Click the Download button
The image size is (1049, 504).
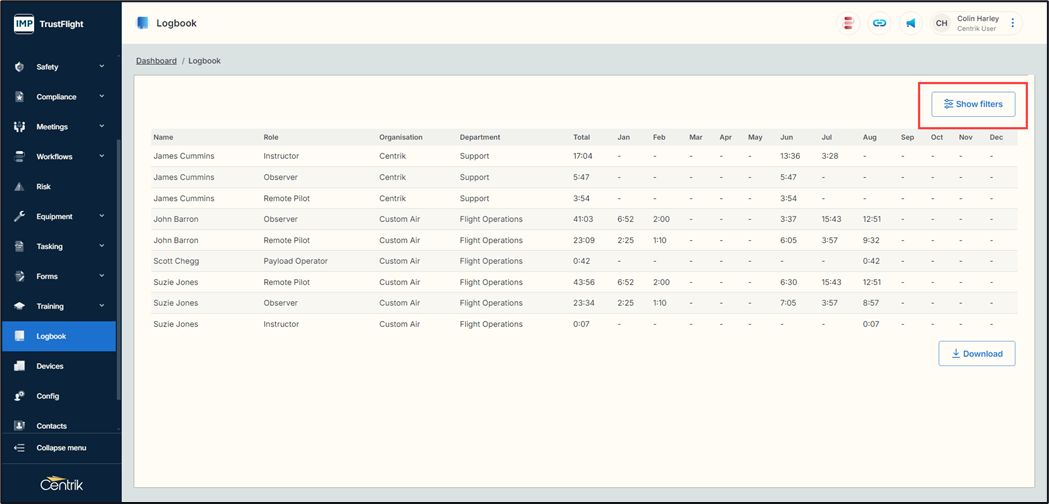(976, 353)
